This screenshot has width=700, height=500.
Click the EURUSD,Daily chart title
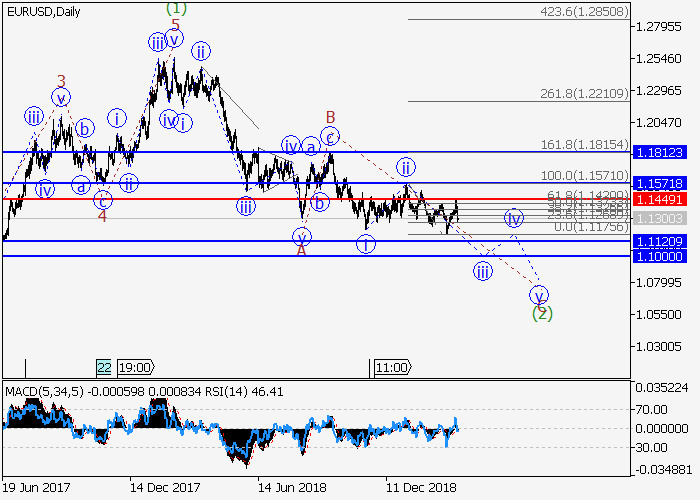click(x=45, y=12)
